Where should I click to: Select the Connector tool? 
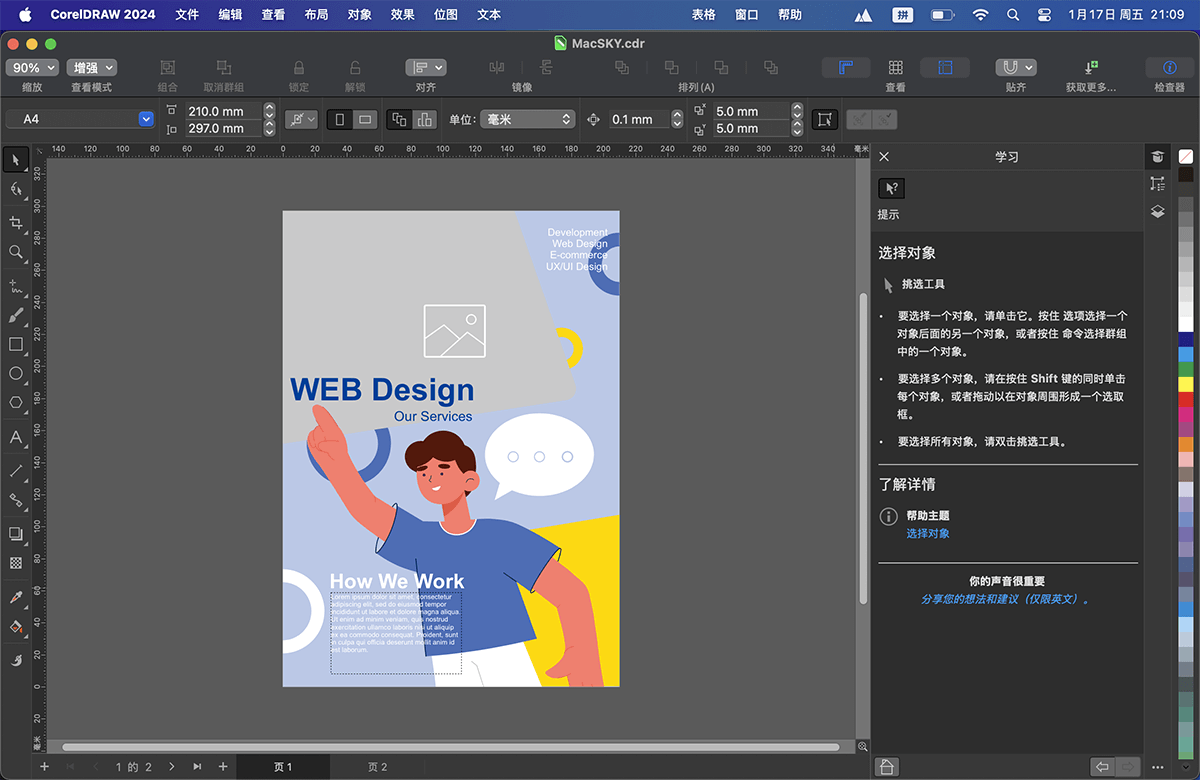pyautogui.click(x=16, y=500)
